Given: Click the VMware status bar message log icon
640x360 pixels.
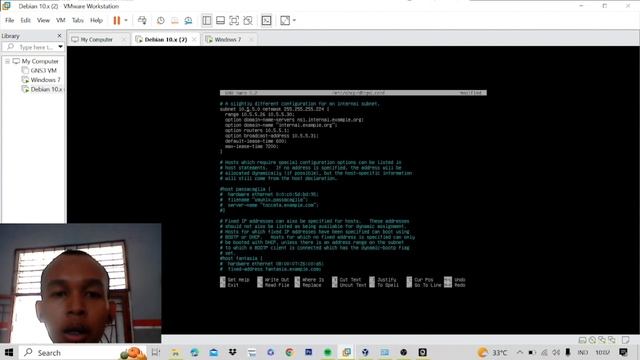Looking at the screenshot, I should (625, 340).
